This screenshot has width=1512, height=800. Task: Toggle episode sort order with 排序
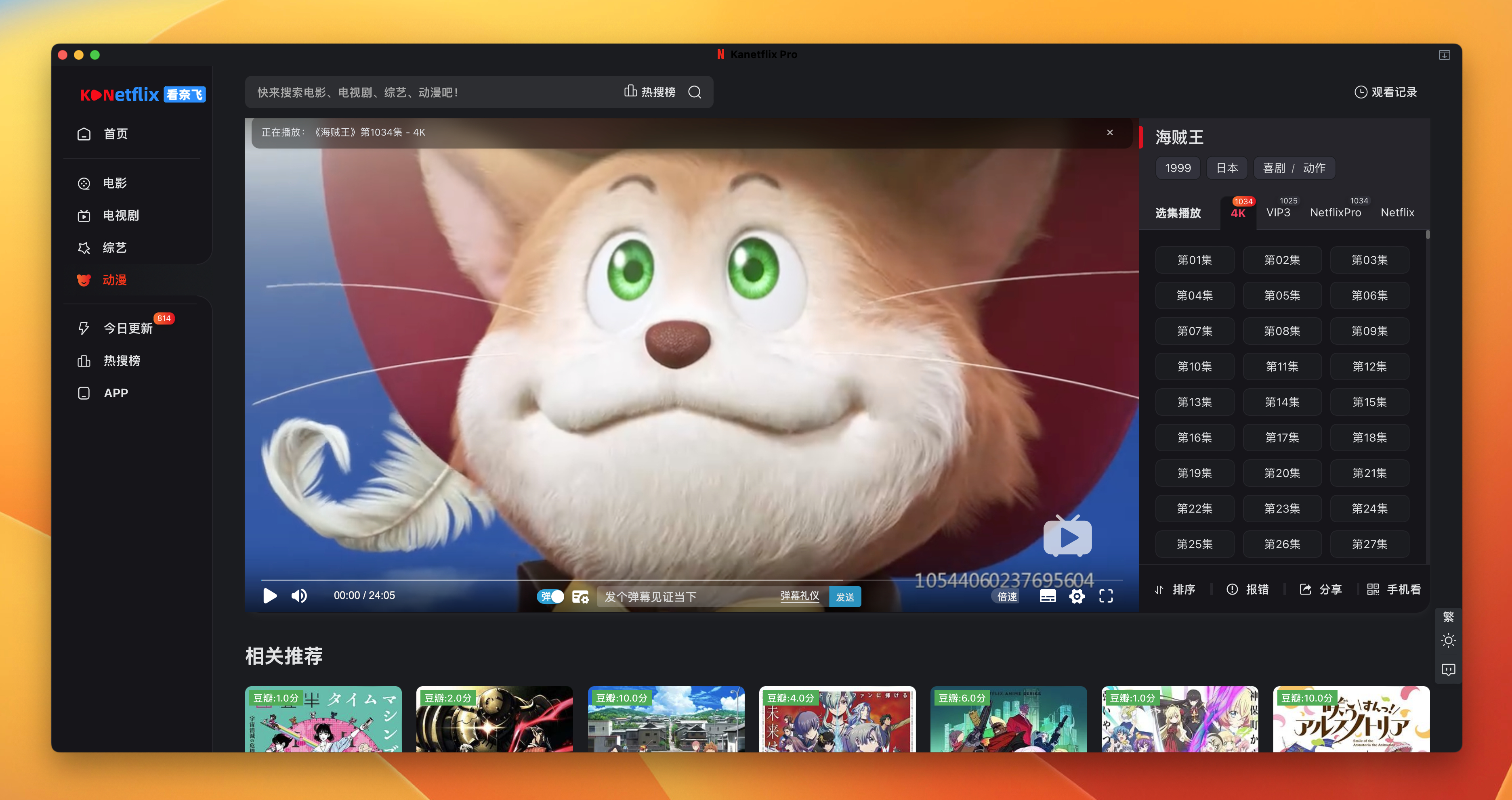tap(1175, 589)
